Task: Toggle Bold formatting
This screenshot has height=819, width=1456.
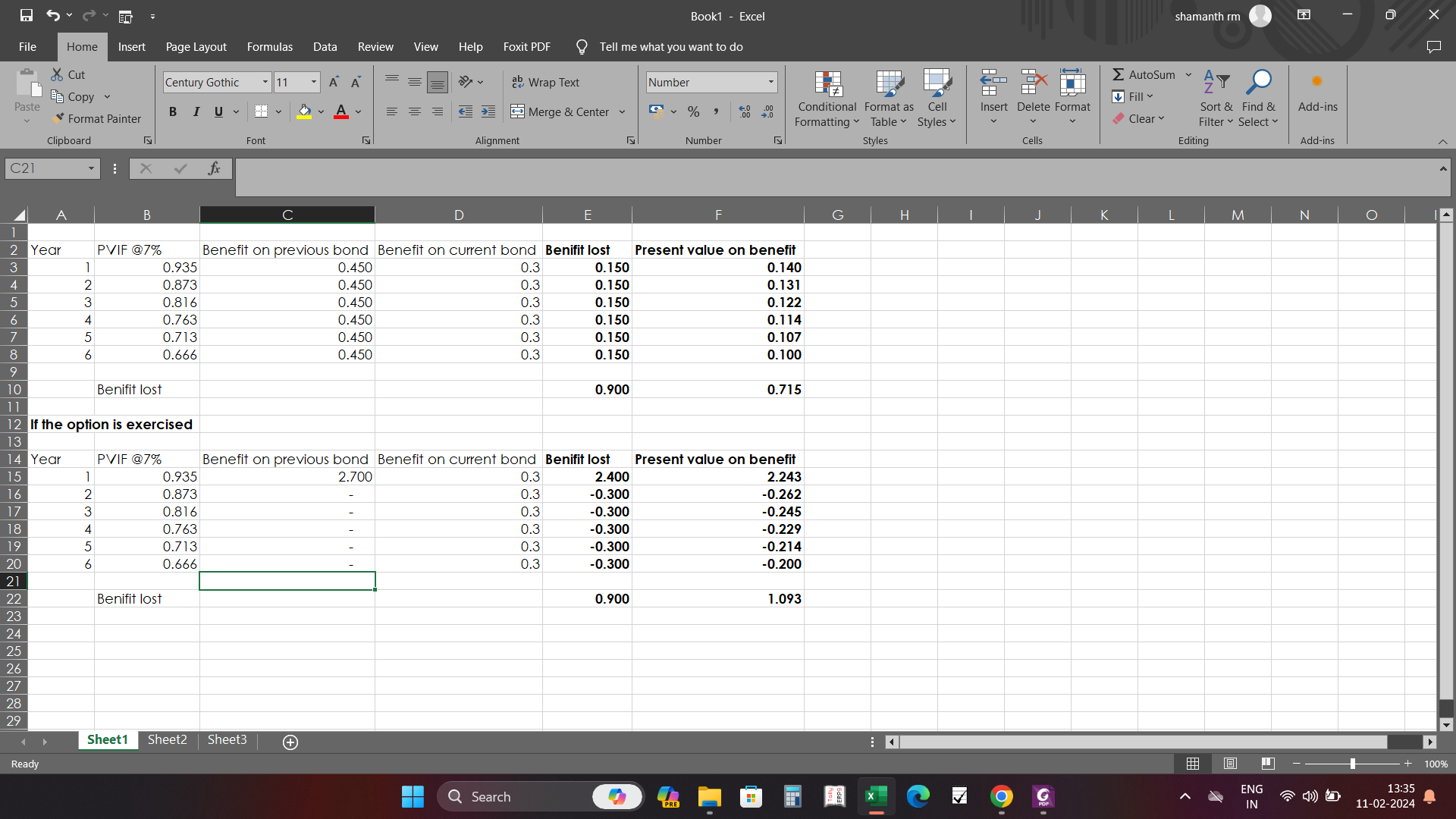Action: point(173,112)
